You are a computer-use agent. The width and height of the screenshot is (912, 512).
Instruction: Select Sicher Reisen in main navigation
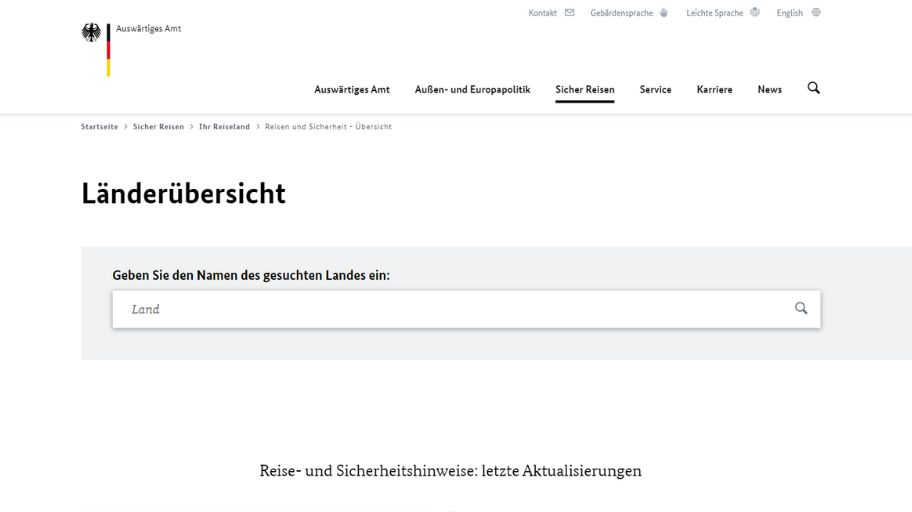pyautogui.click(x=585, y=90)
